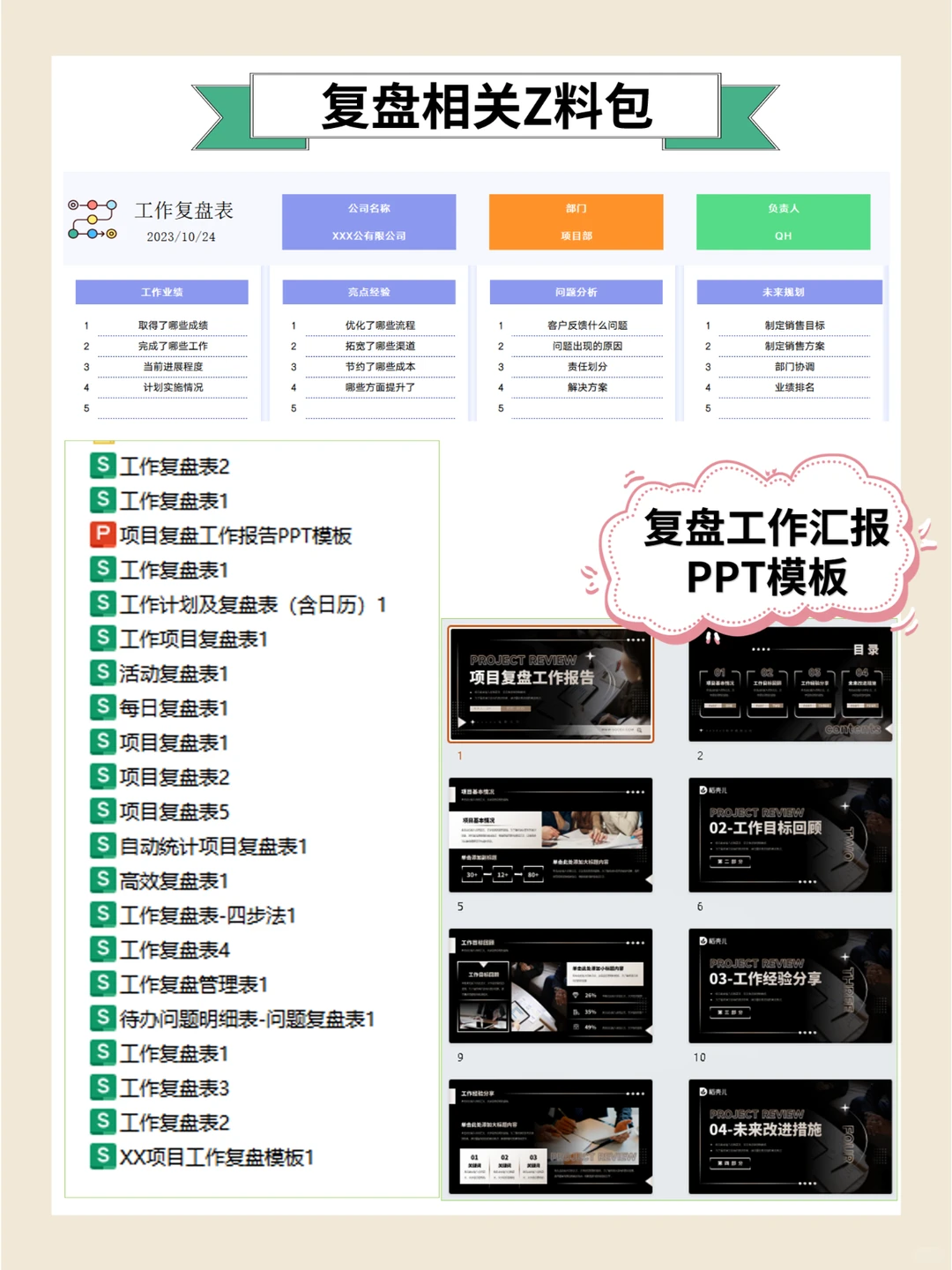Image resolution: width=952 pixels, height=1270 pixels.
Task: Expand the orange 部门 cell showing 项目部
Action: pyautogui.click(x=577, y=221)
